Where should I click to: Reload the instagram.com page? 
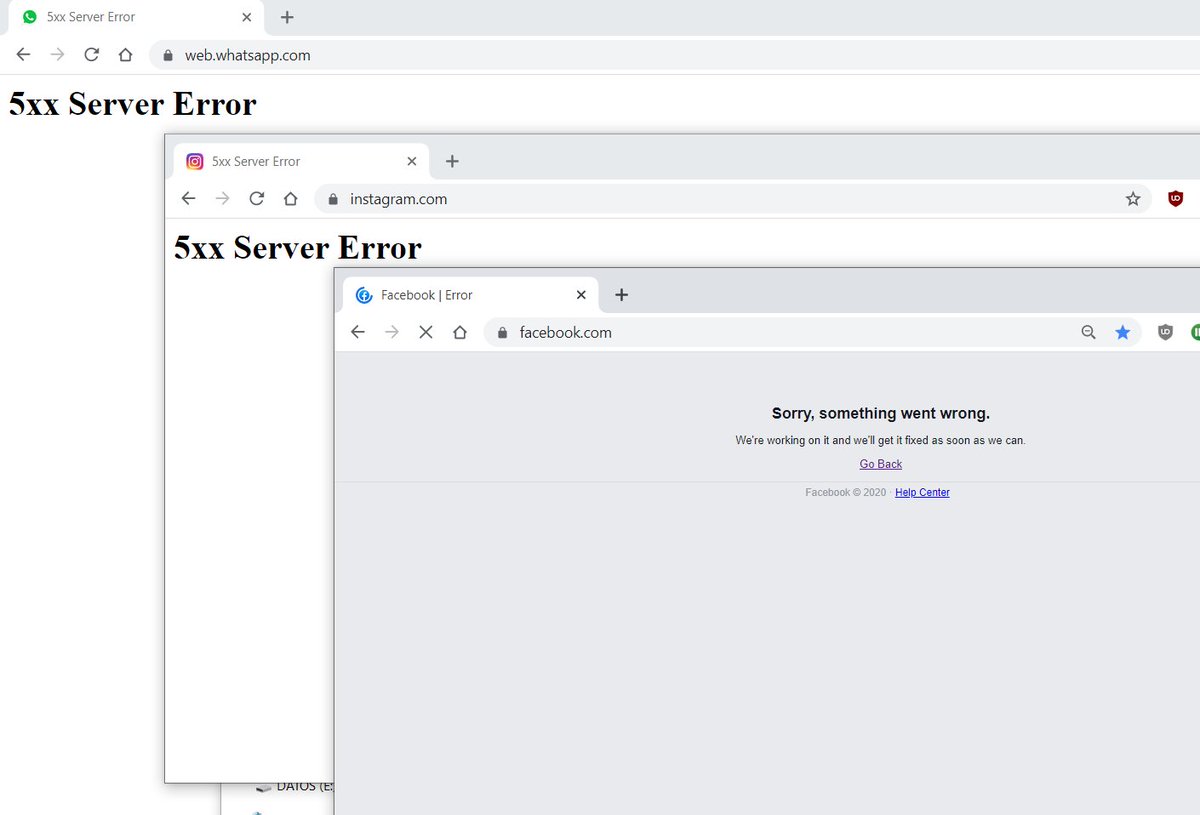tap(256, 199)
